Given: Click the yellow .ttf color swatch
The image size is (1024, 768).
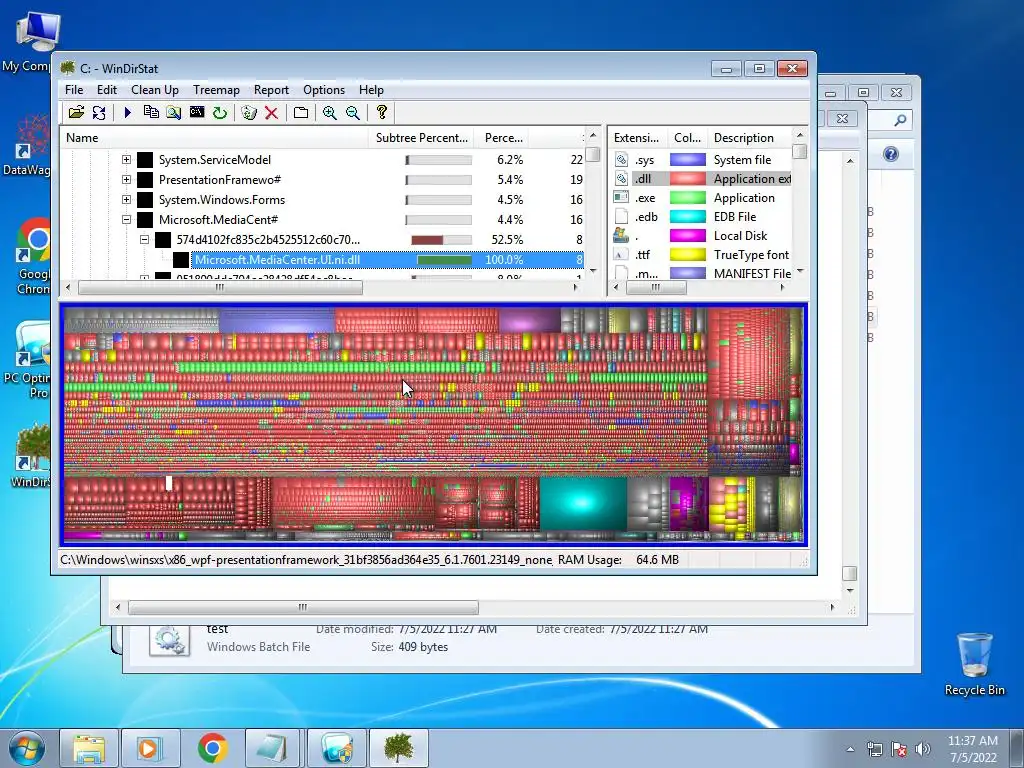Looking at the screenshot, I should [688, 254].
